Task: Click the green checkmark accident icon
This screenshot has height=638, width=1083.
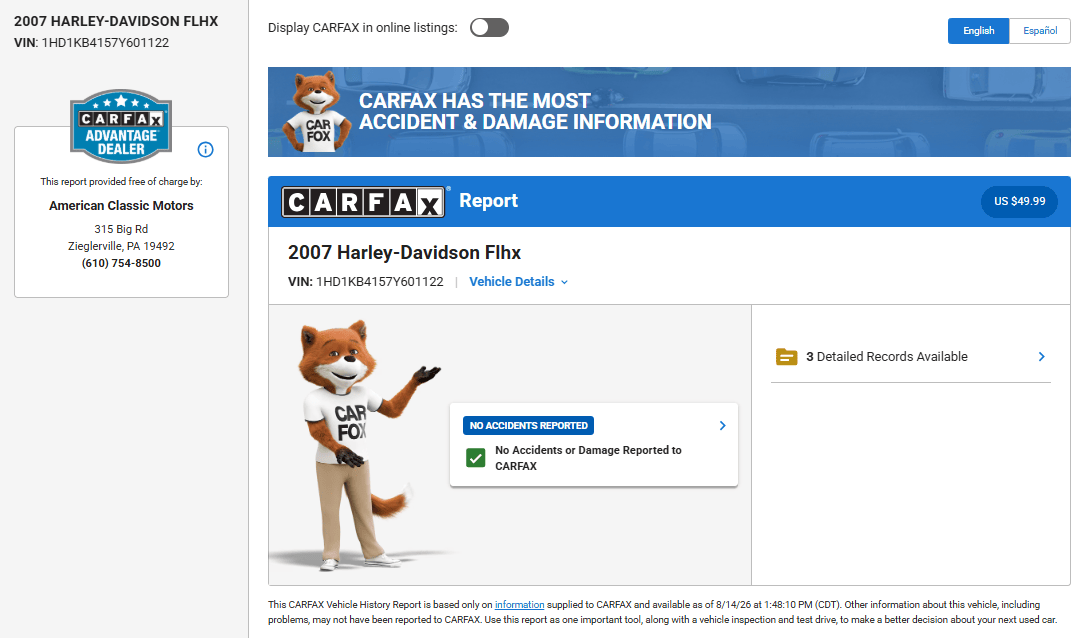Action: 475,458
